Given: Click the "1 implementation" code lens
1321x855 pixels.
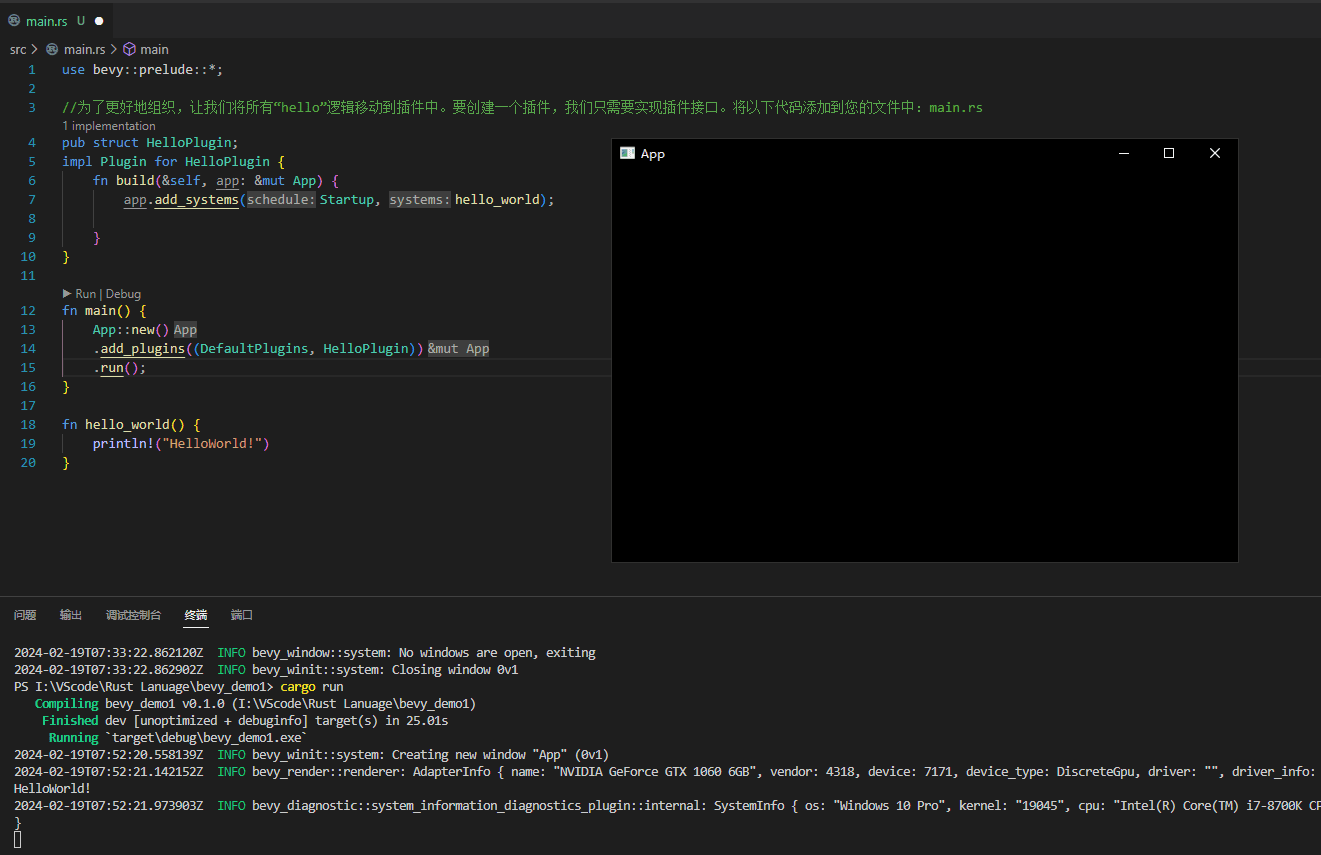Looking at the screenshot, I should click(x=109, y=126).
